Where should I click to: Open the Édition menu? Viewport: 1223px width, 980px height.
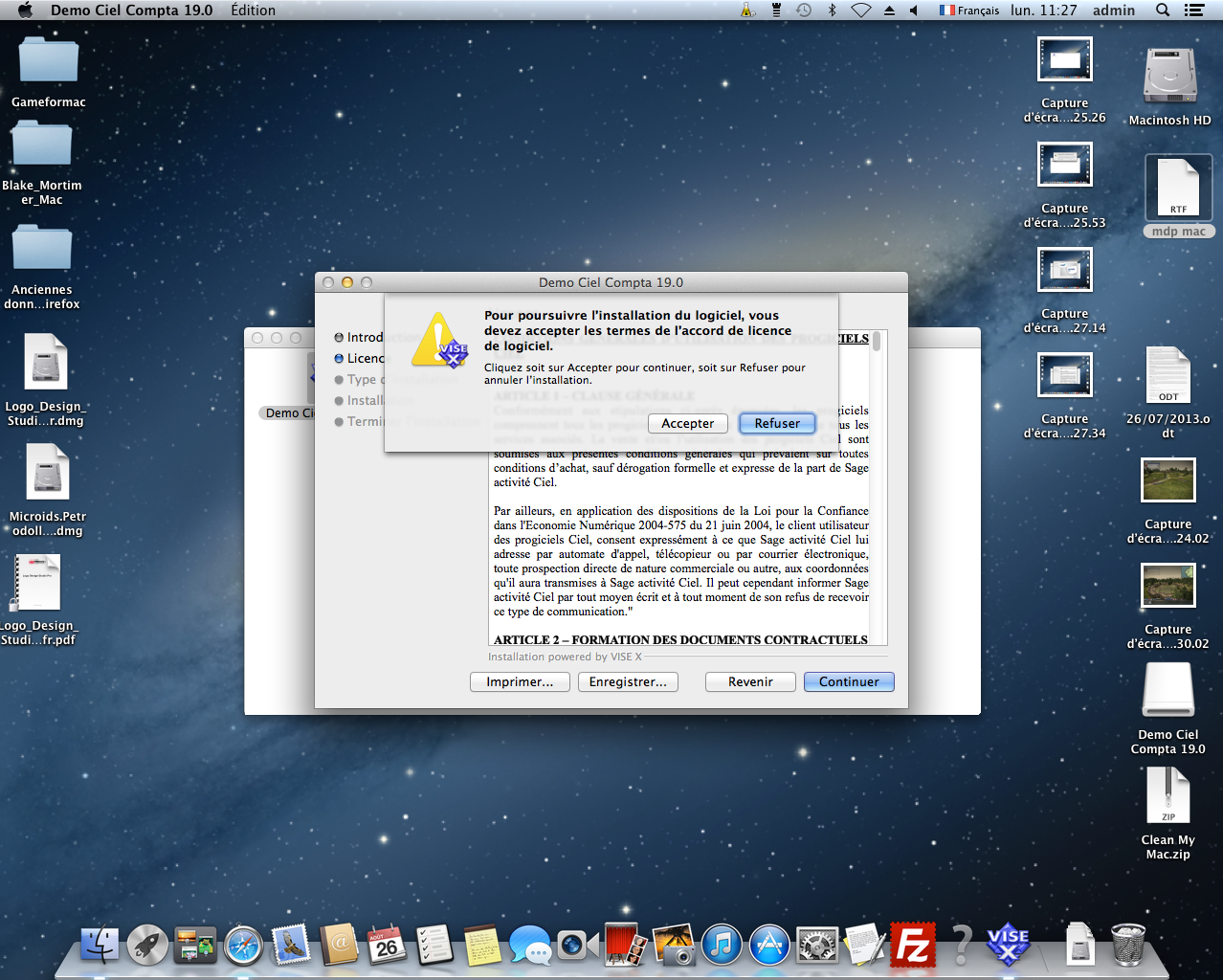253,10
